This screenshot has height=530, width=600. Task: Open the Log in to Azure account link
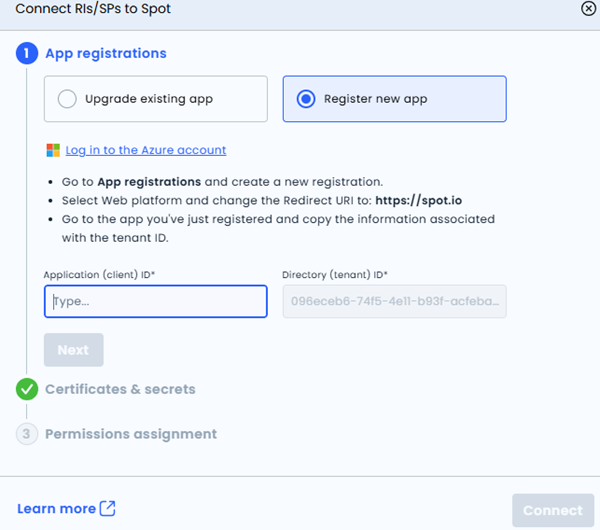pyautogui.click(x=146, y=150)
